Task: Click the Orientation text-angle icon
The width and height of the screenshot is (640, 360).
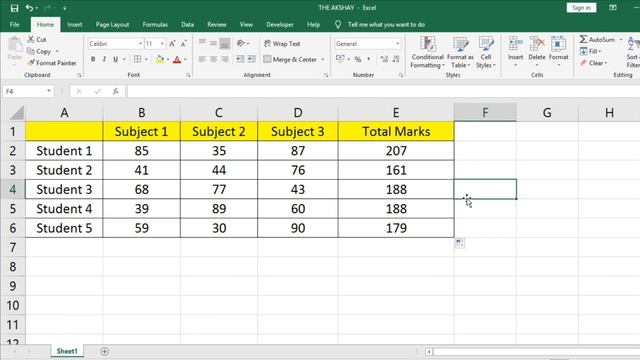Action: click(240, 43)
